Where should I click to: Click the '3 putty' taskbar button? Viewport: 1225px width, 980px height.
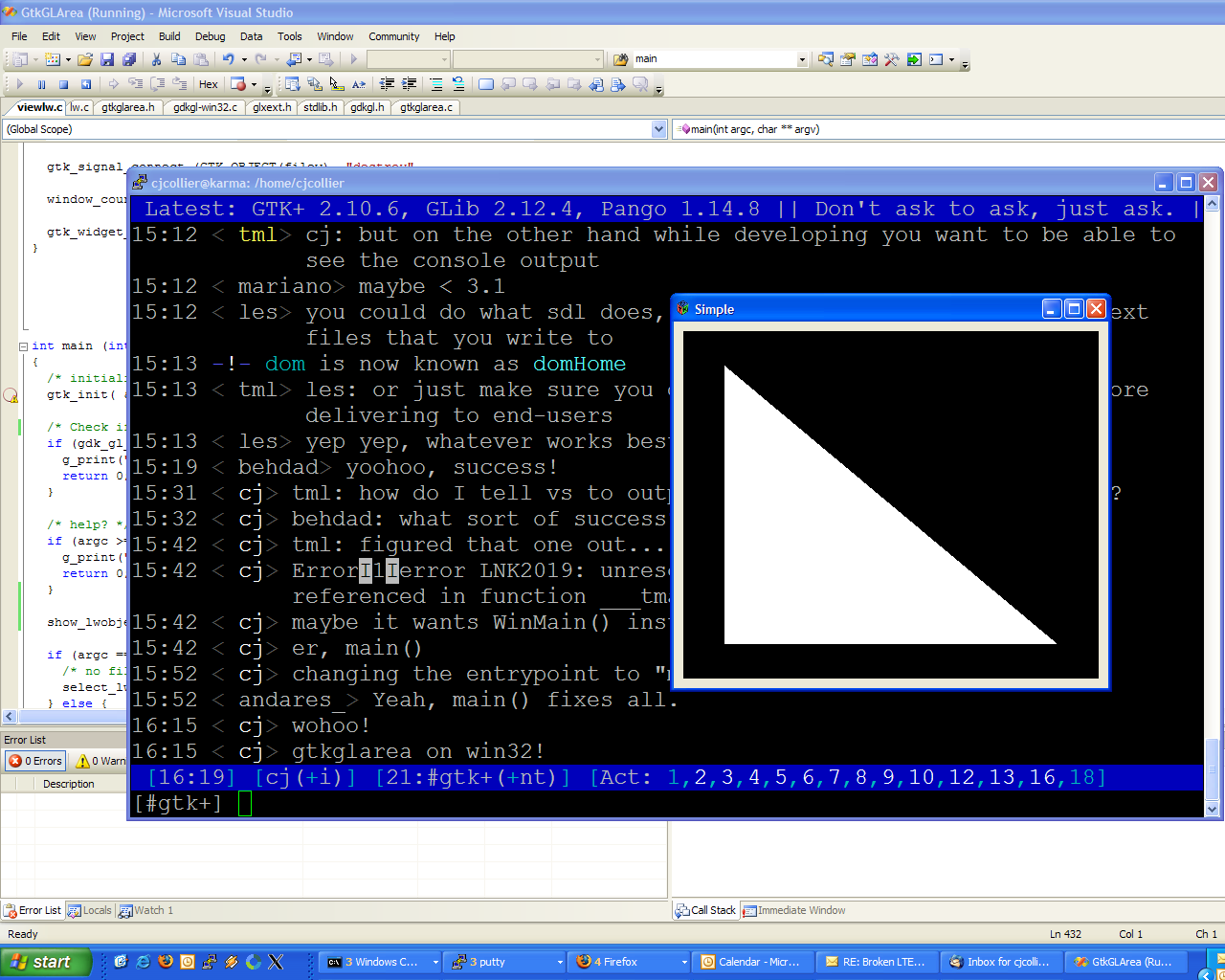click(x=505, y=962)
